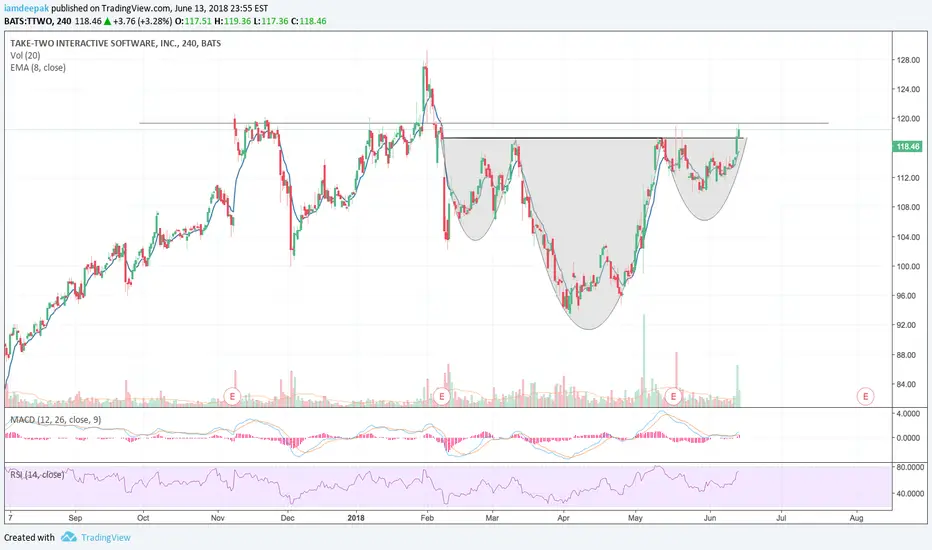932x550 pixels.
Task: Click the earnings E marker near February
Action: point(441,396)
